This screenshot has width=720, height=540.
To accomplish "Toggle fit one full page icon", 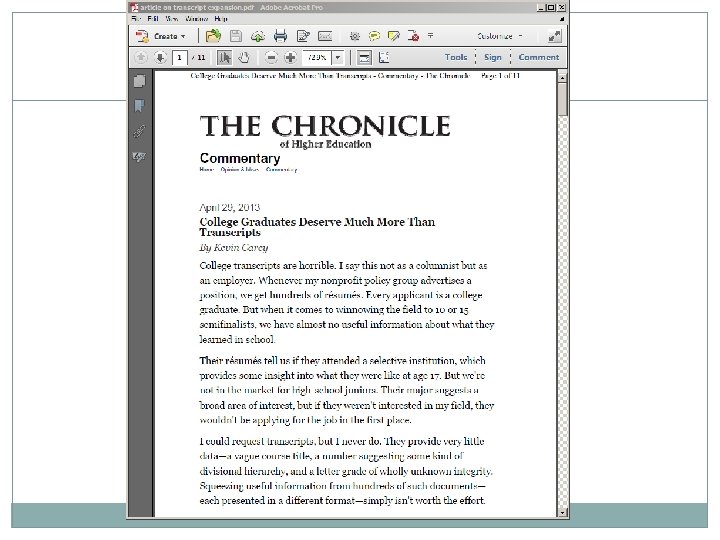I will click(x=384, y=57).
